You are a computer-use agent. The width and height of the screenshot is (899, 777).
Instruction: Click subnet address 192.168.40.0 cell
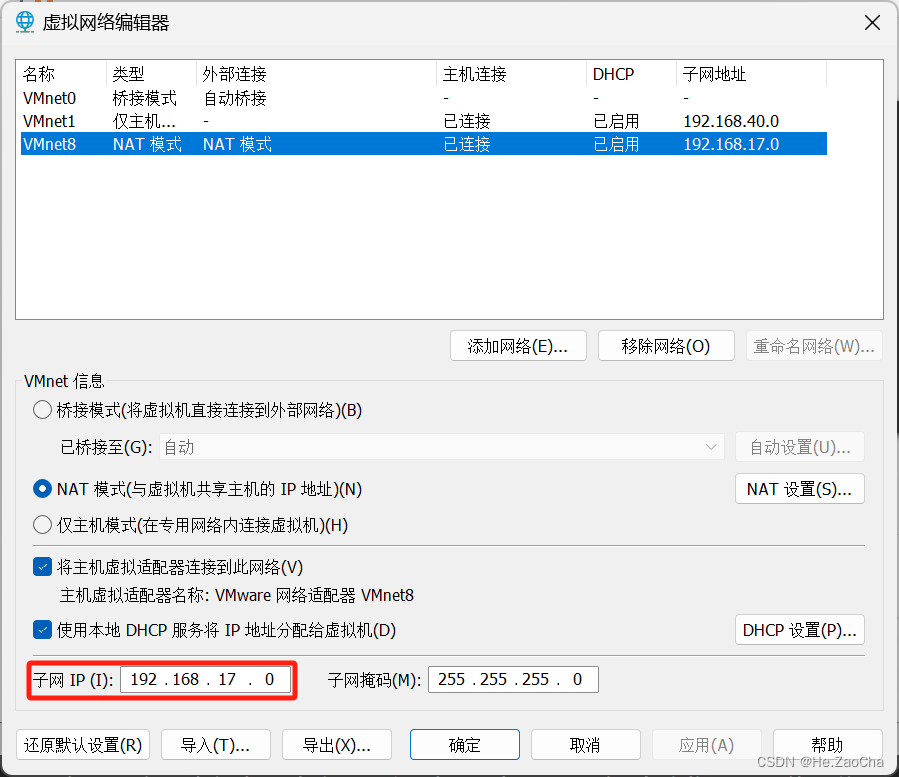tap(731, 121)
